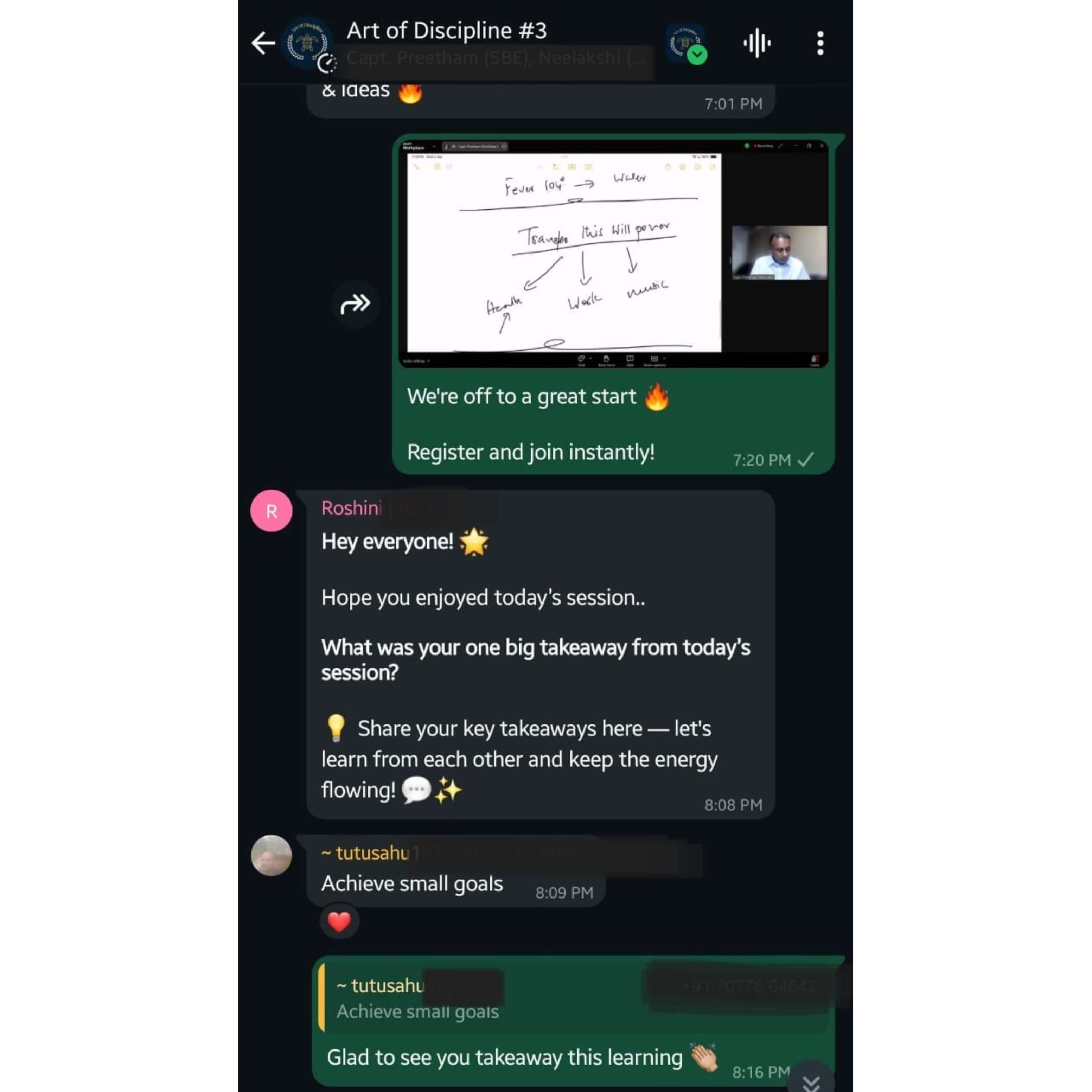
Task: Tap the community badge with green check
Action: pyautogui.click(x=686, y=44)
